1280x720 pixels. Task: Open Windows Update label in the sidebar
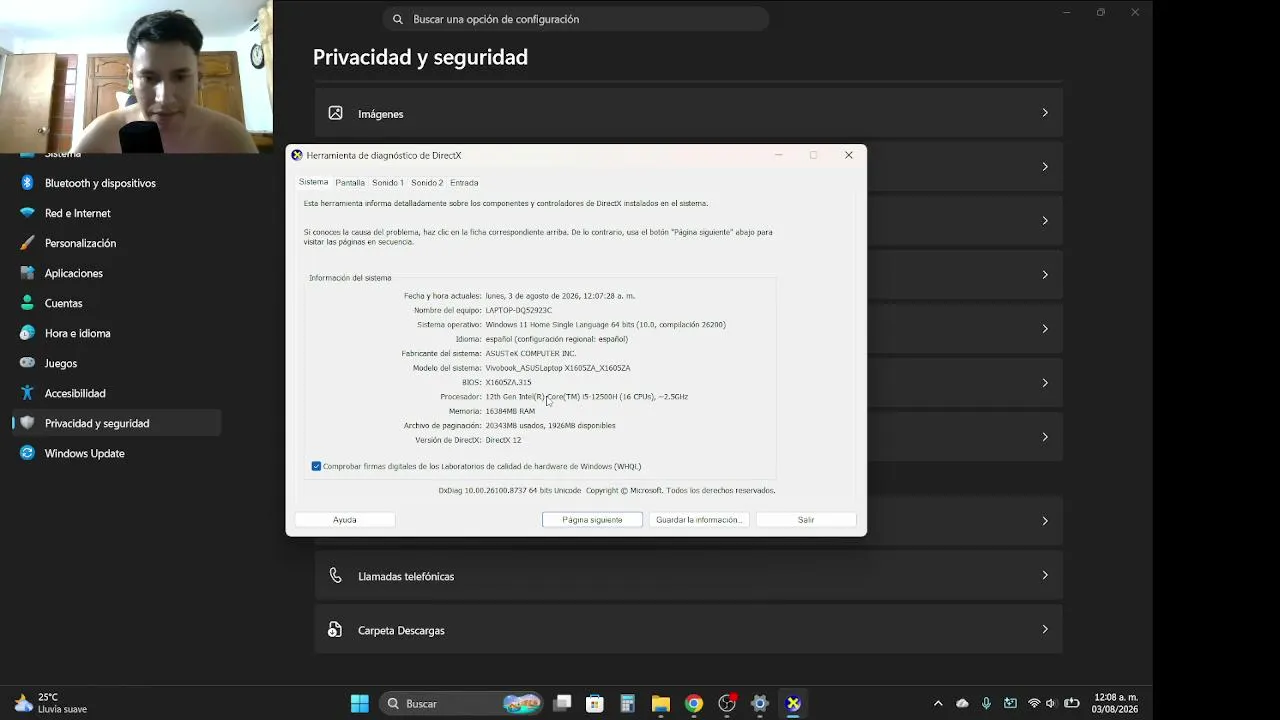[85, 453]
